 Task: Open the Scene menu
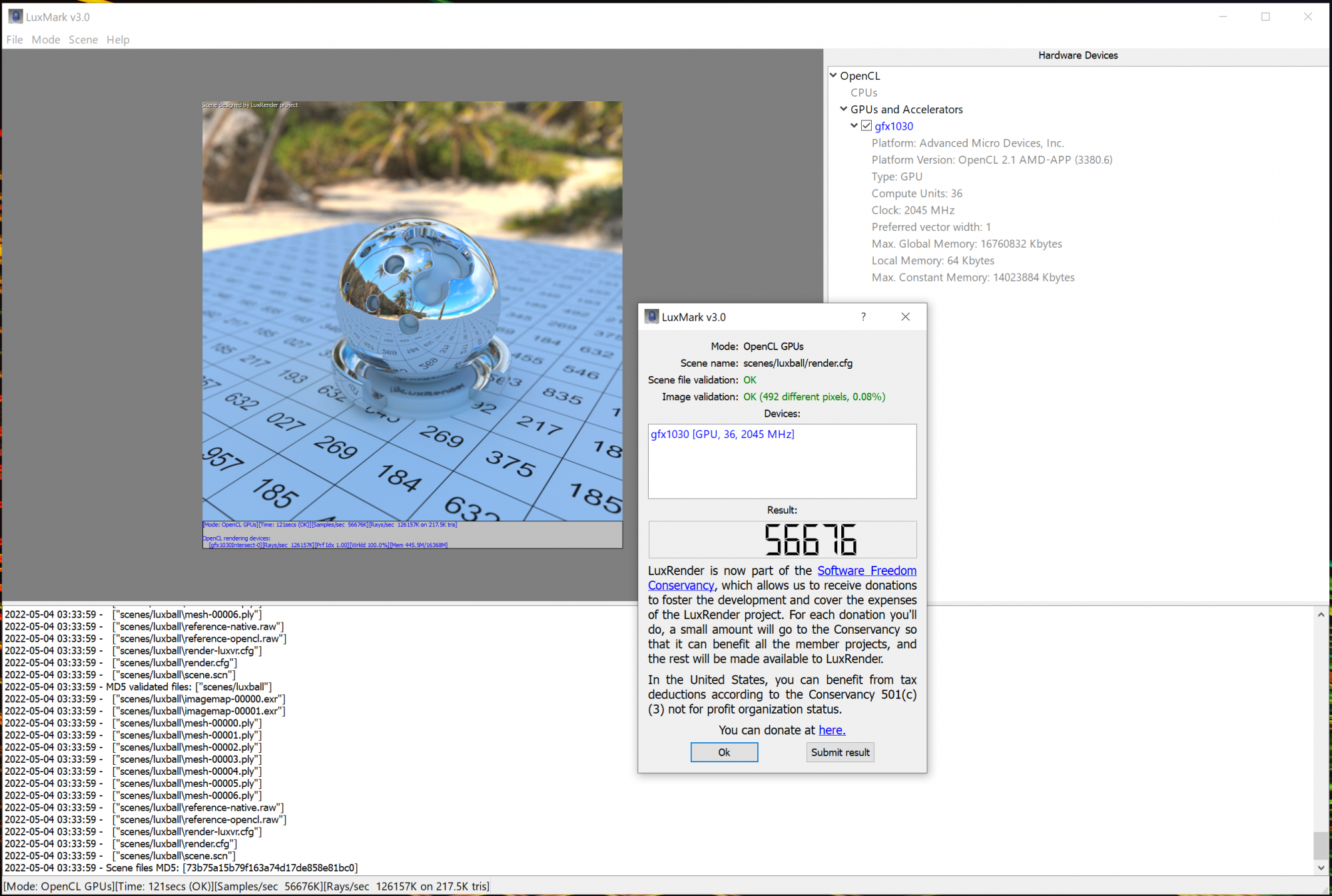click(83, 40)
